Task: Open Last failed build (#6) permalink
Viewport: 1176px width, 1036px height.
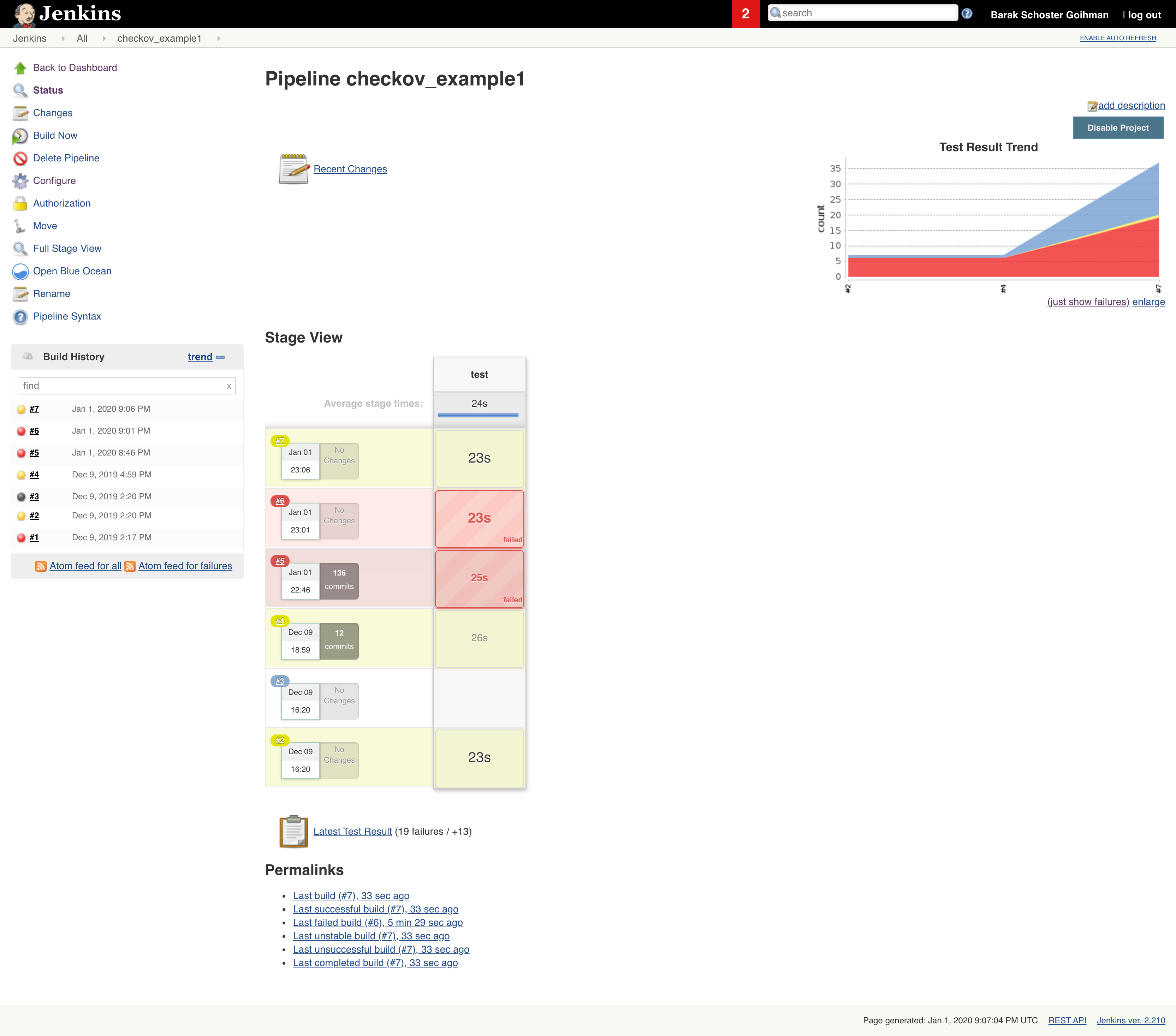Action: (378, 923)
